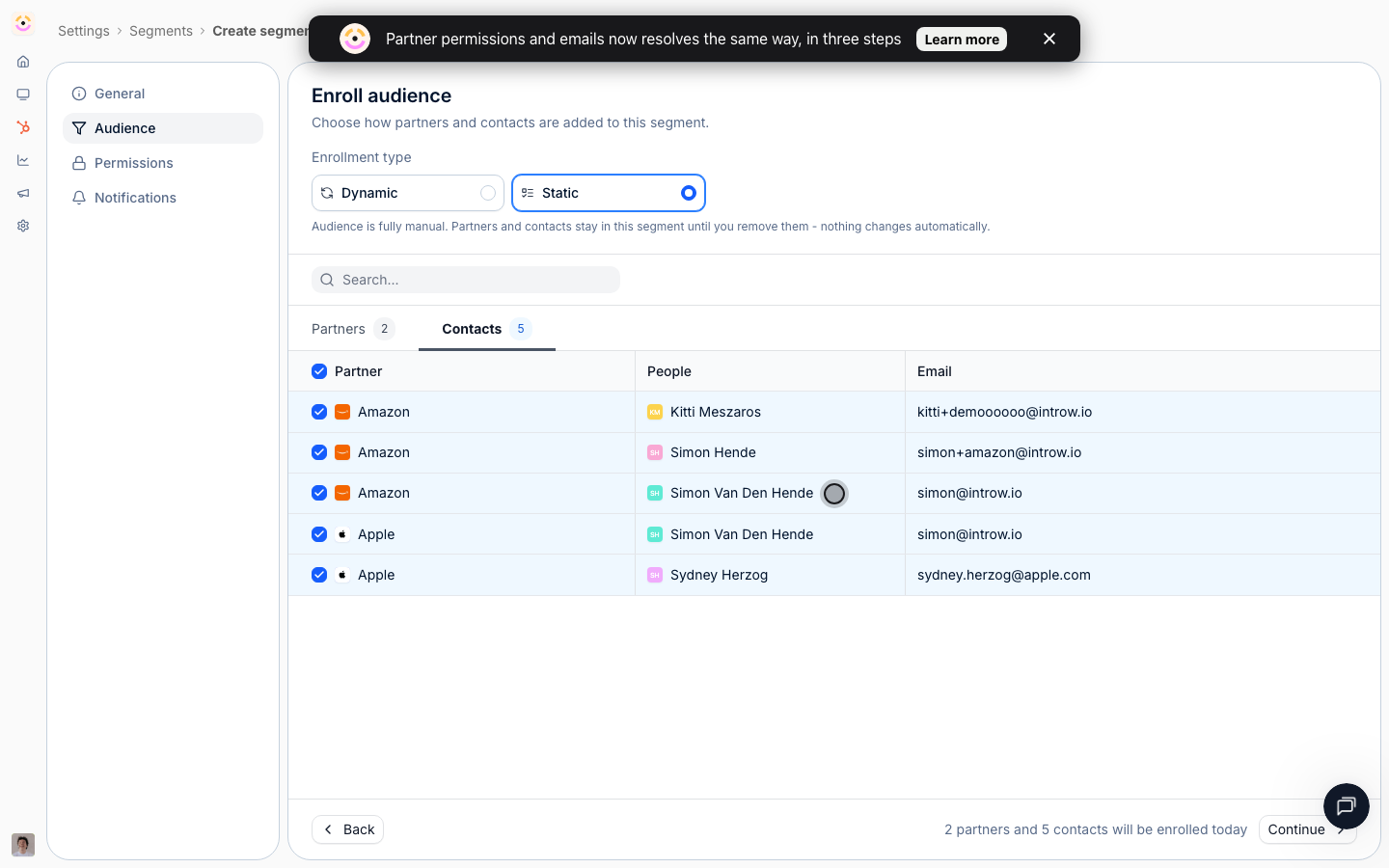Uncheck the Amazon Kitti Meszaros row checkbox
Viewport: 1389px width, 868px height.
(x=319, y=412)
